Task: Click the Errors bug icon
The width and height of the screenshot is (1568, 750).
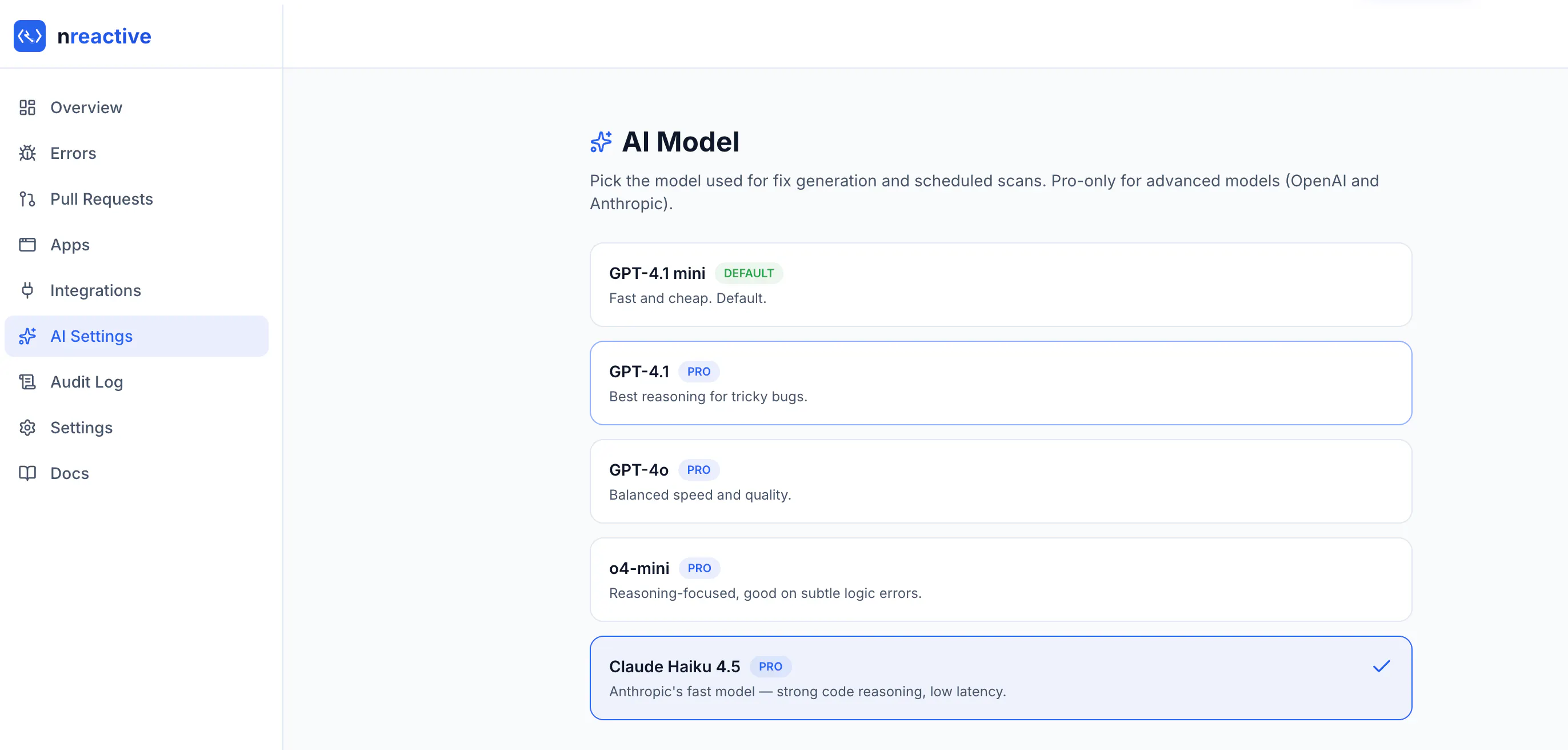Action: [27, 153]
